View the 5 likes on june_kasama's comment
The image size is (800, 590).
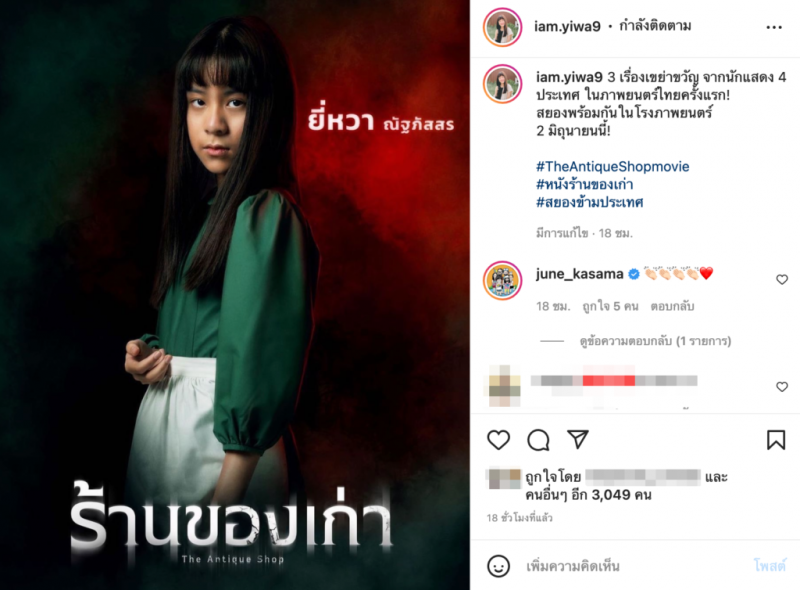(610, 306)
